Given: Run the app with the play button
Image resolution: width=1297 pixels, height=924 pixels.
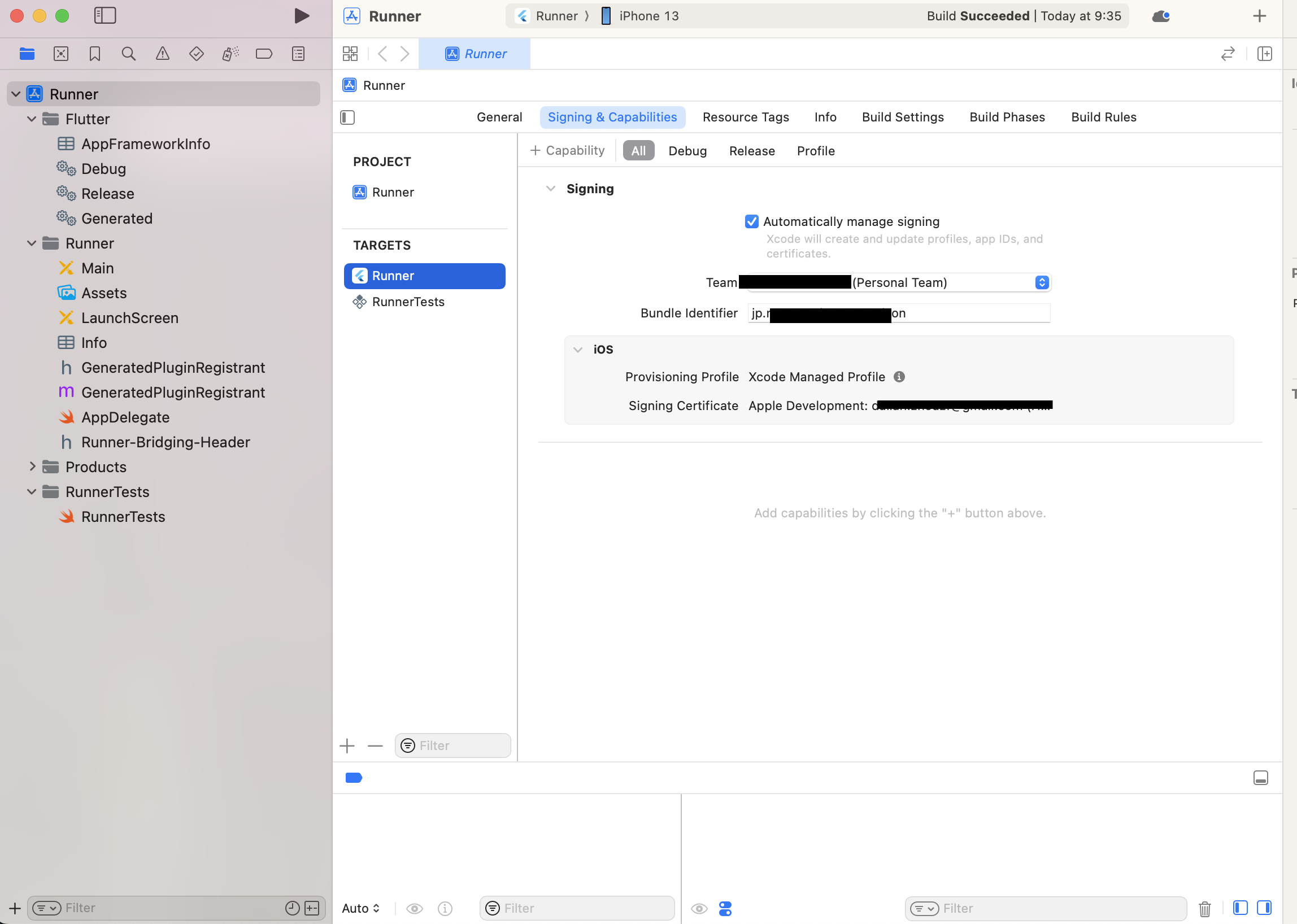Looking at the screenshot, I should (x=302, y=16).
